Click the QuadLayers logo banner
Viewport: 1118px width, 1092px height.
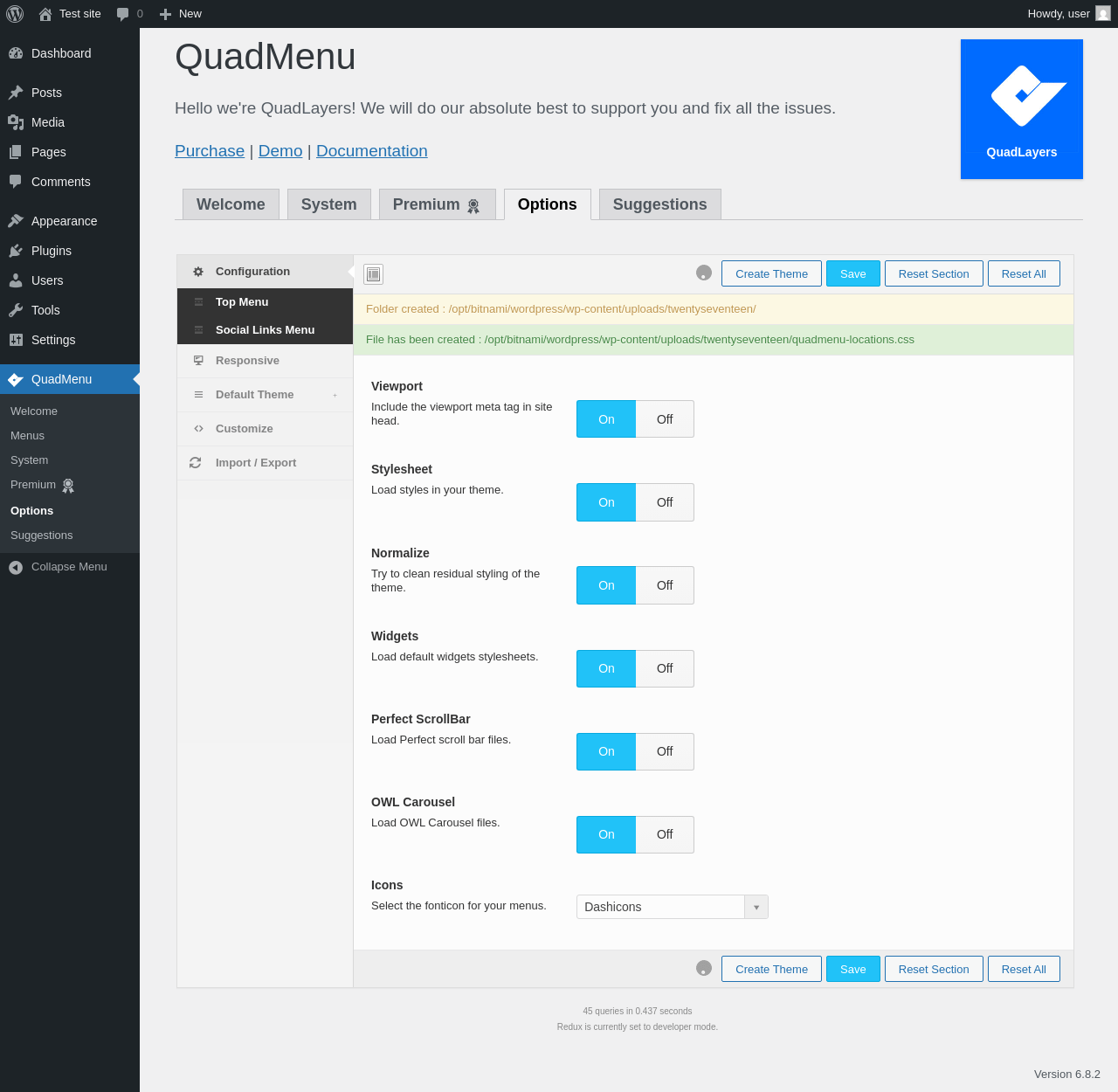pyautogui.click(x=1022, y=109)
